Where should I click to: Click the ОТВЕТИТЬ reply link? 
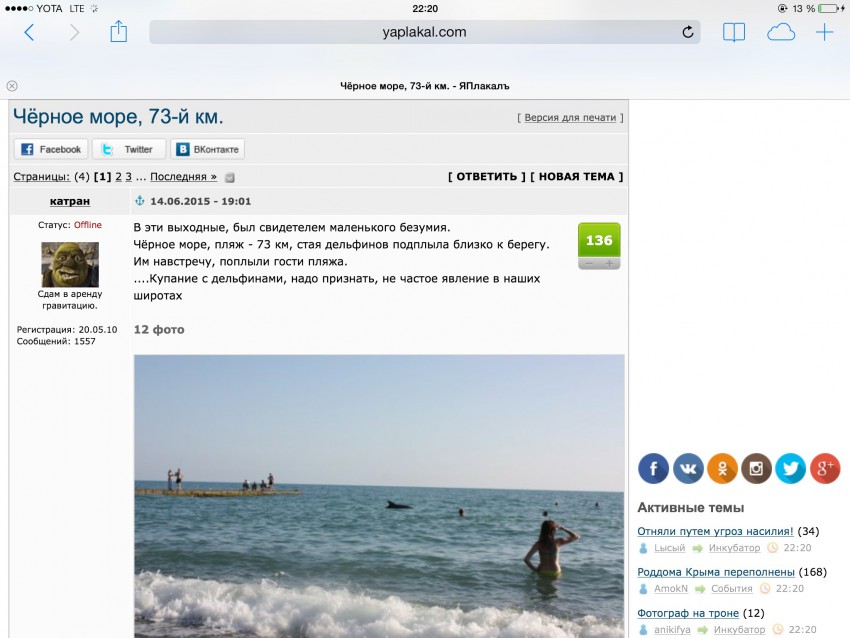(x=487, y=177)
